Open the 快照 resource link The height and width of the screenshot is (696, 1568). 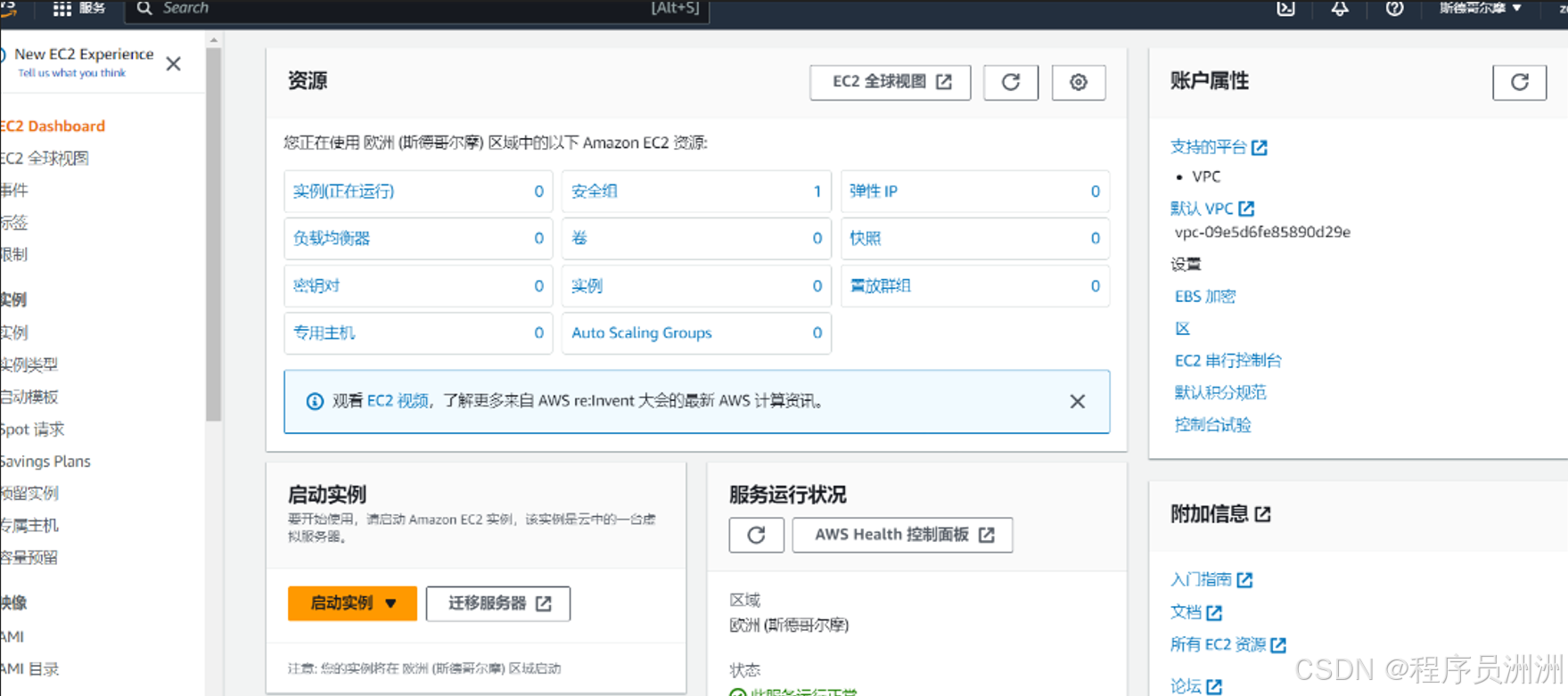point(866,238)
